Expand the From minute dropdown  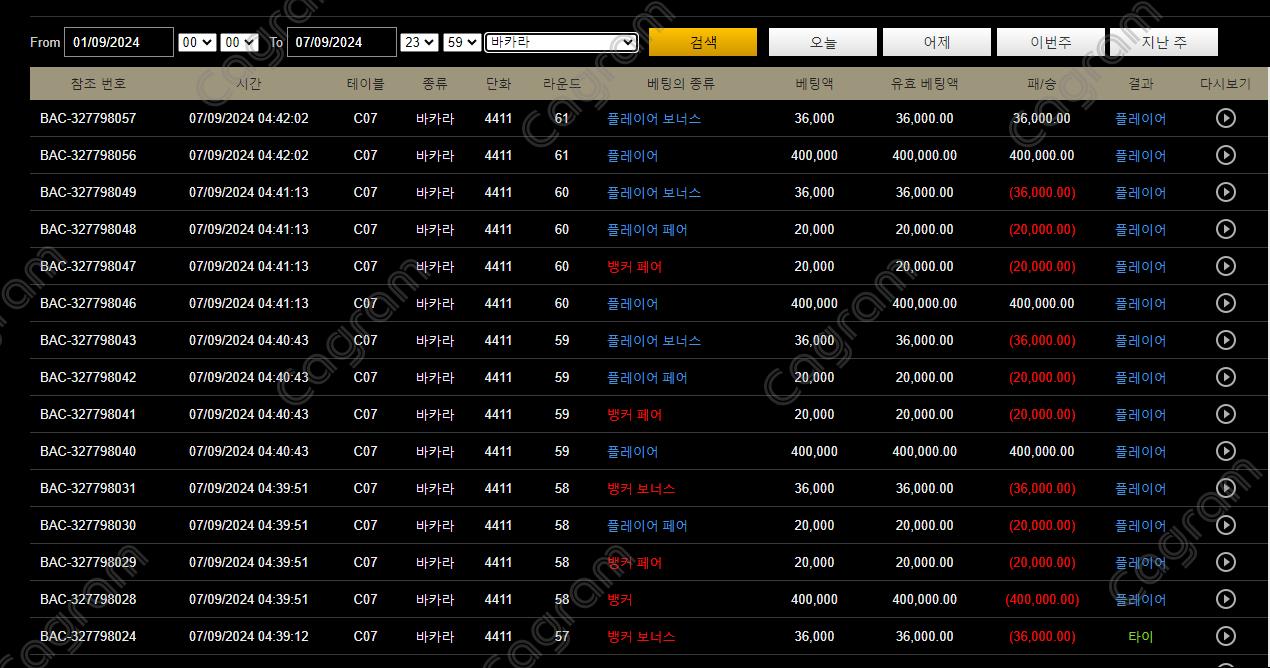point(240,42)
